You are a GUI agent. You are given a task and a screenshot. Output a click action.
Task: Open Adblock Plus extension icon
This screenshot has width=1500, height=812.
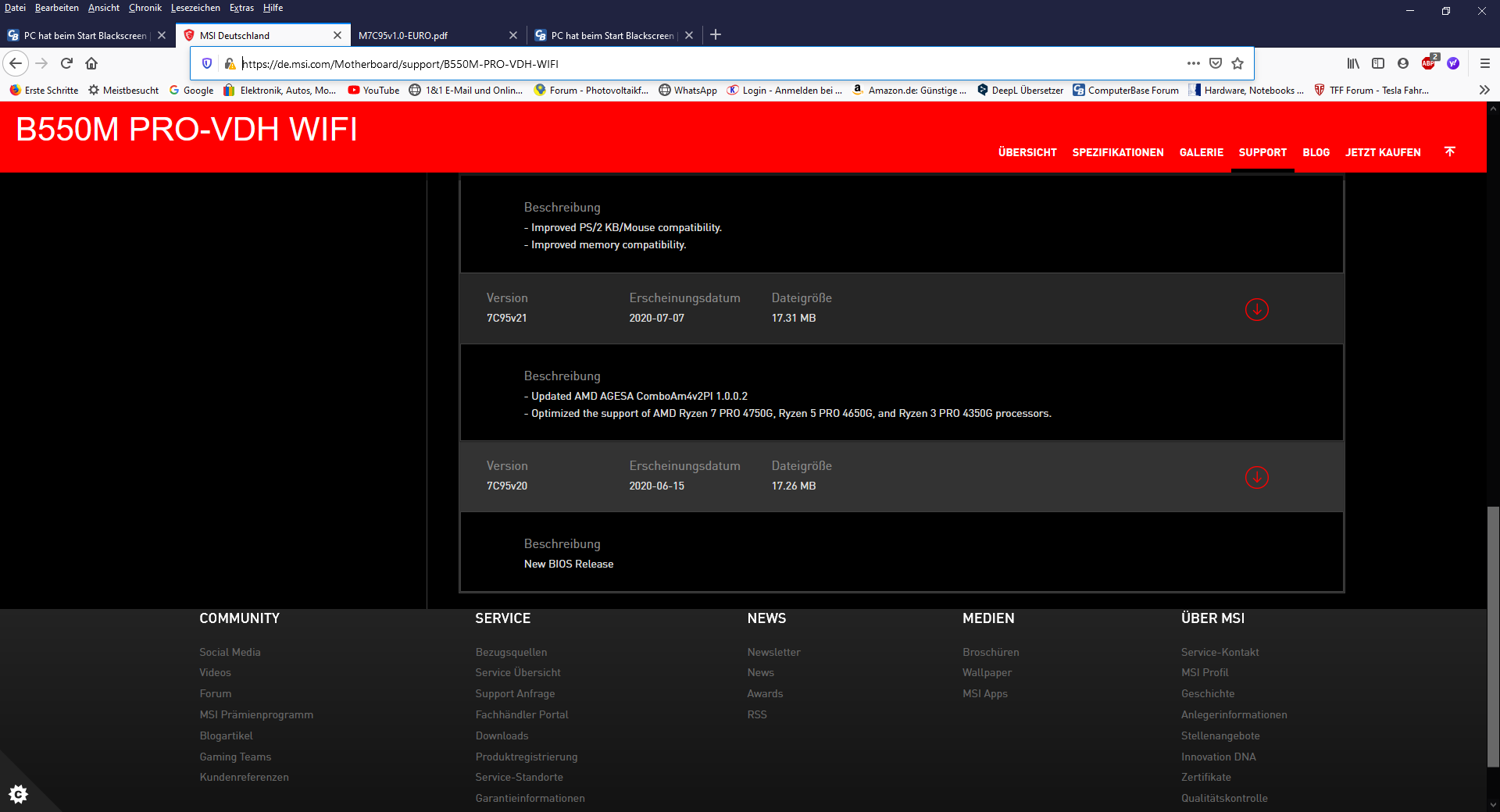pos(1429,63)
